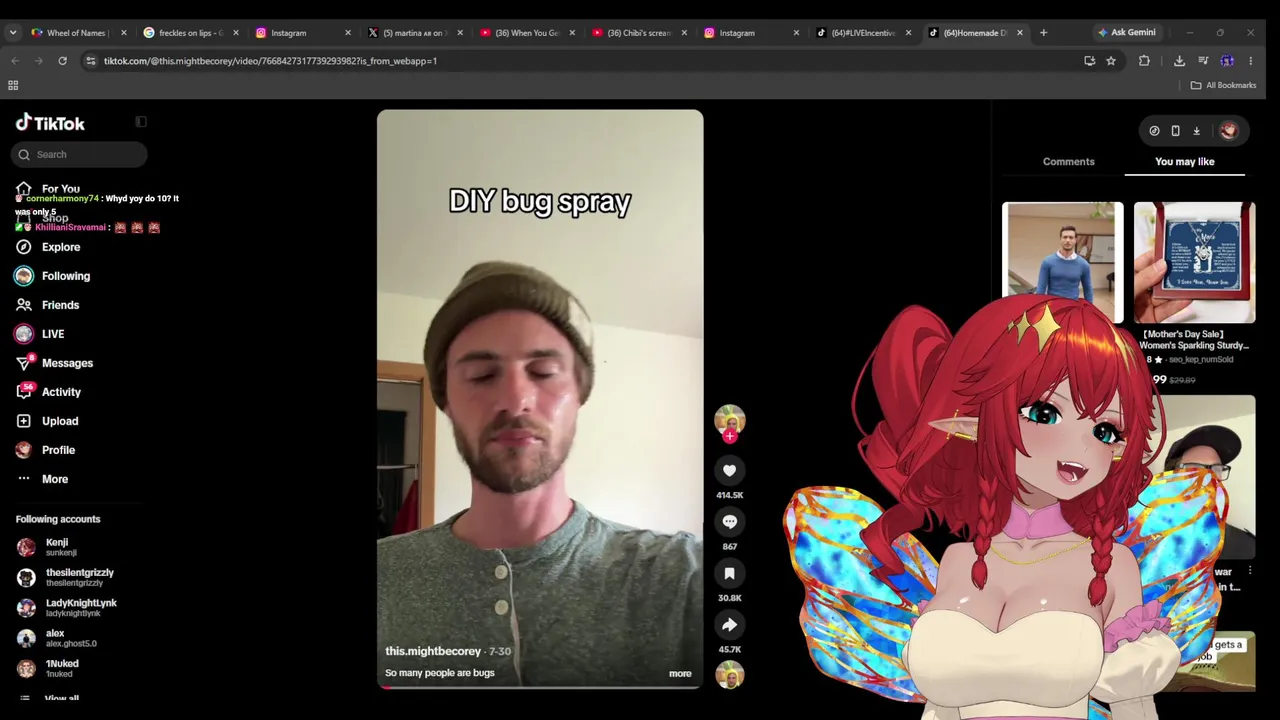1280x720 pixels.
Task: Click the phone app icon in top pill
Action: 1175,131
